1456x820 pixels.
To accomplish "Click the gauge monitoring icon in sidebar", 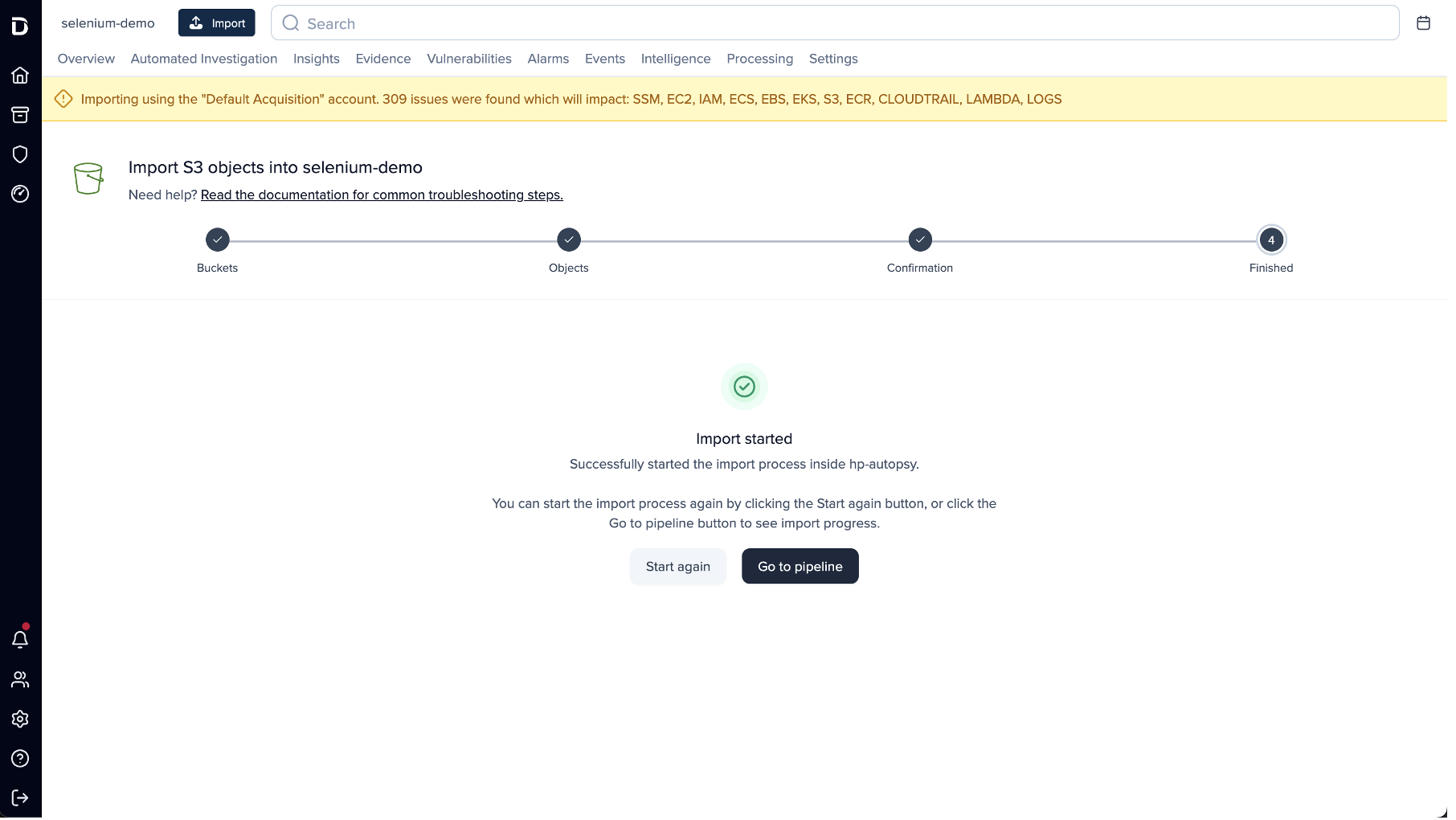I will click(20, 194).
